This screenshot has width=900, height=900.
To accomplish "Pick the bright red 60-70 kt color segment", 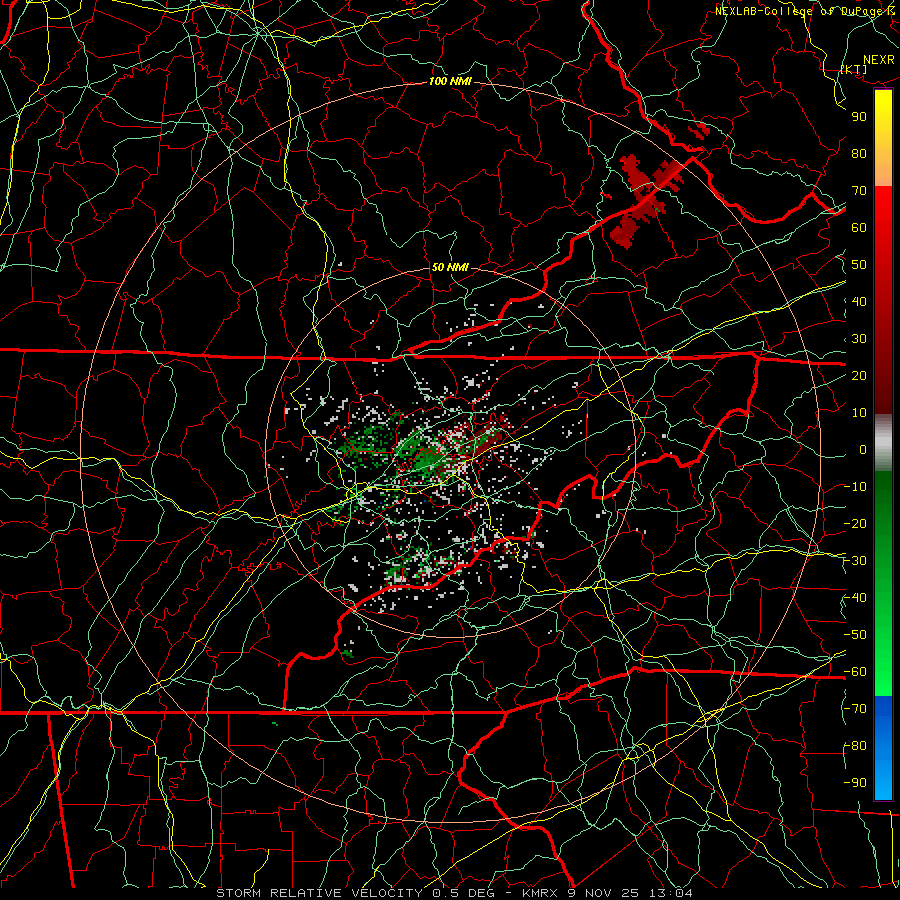I will click(x=883, y=205).
